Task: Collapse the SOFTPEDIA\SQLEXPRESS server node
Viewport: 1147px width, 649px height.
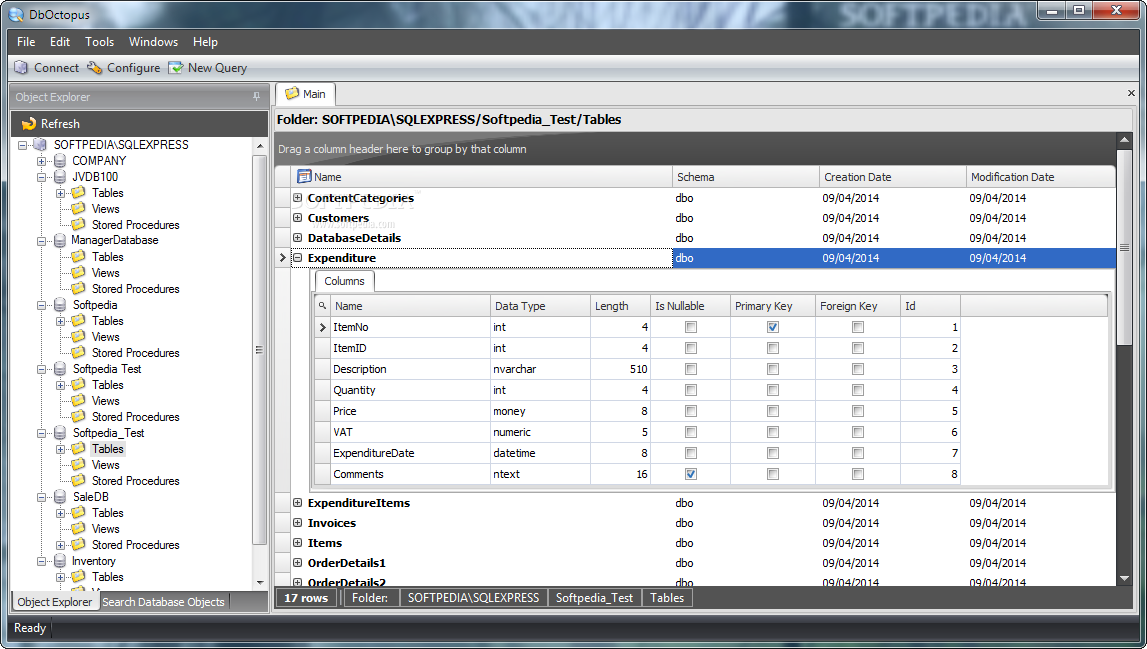Action: point(23,145)
